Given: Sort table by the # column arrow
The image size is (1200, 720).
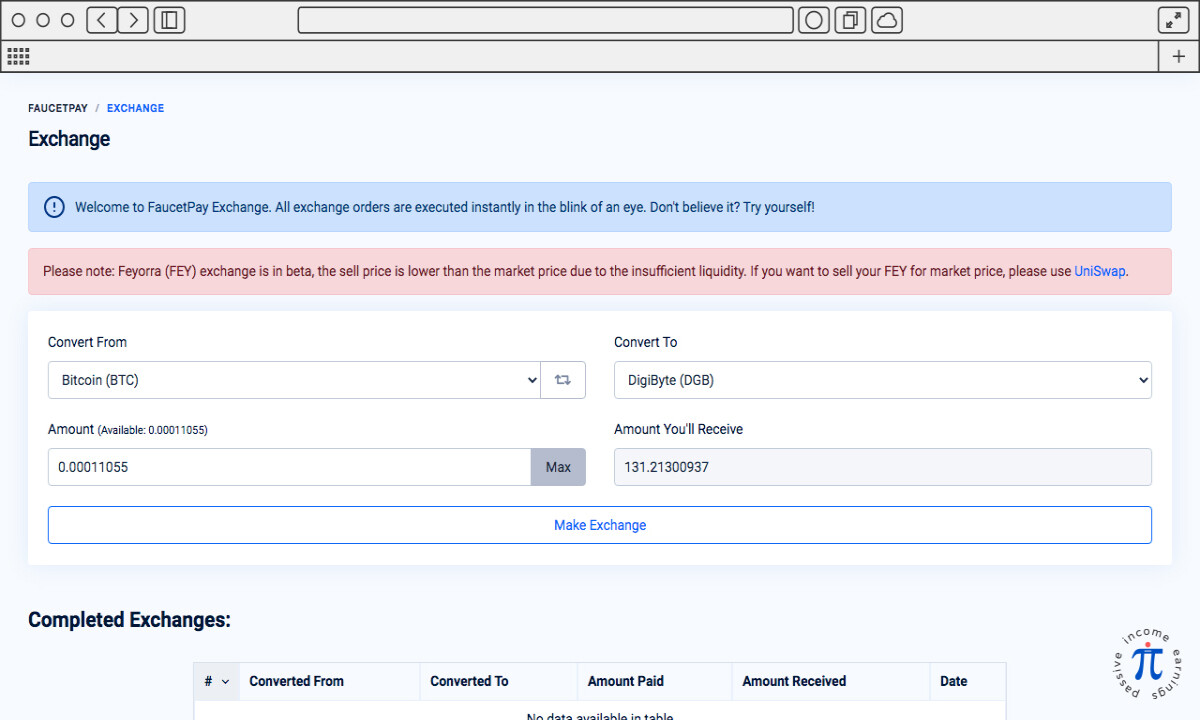Looking at the screenshot, I should coord(225,682).
